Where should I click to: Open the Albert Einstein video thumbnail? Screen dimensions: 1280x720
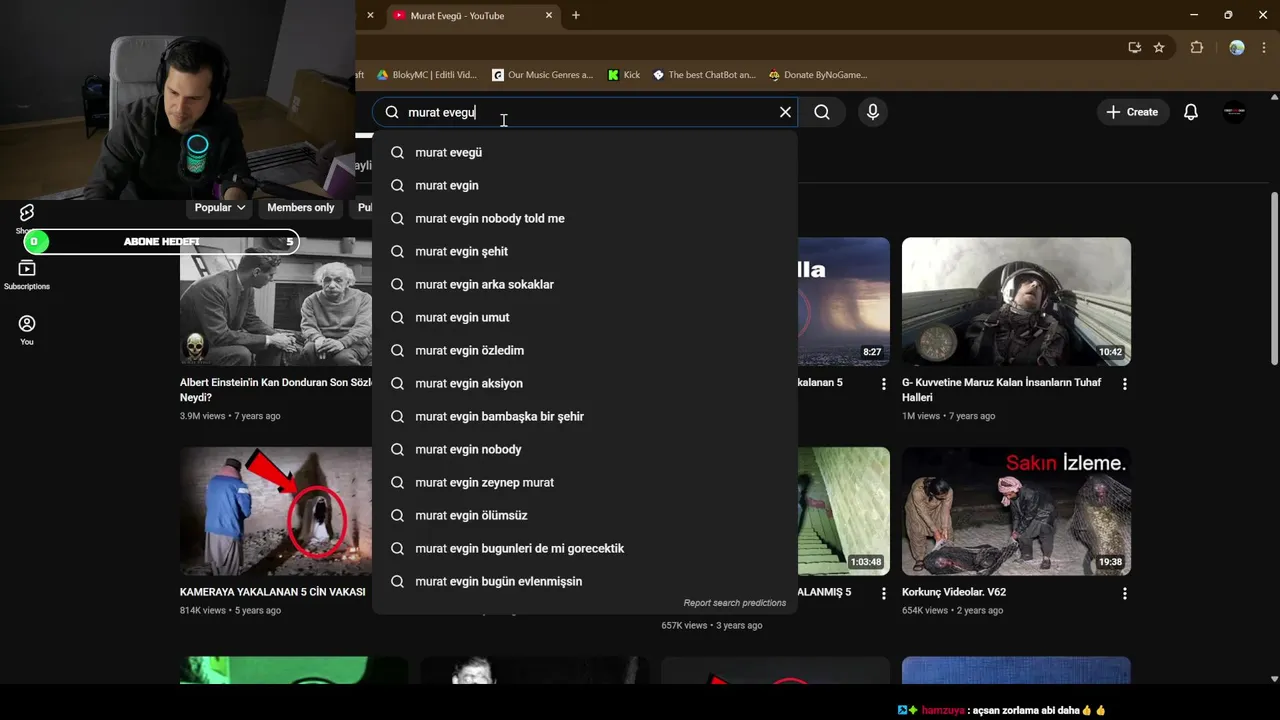click(276, 301)
